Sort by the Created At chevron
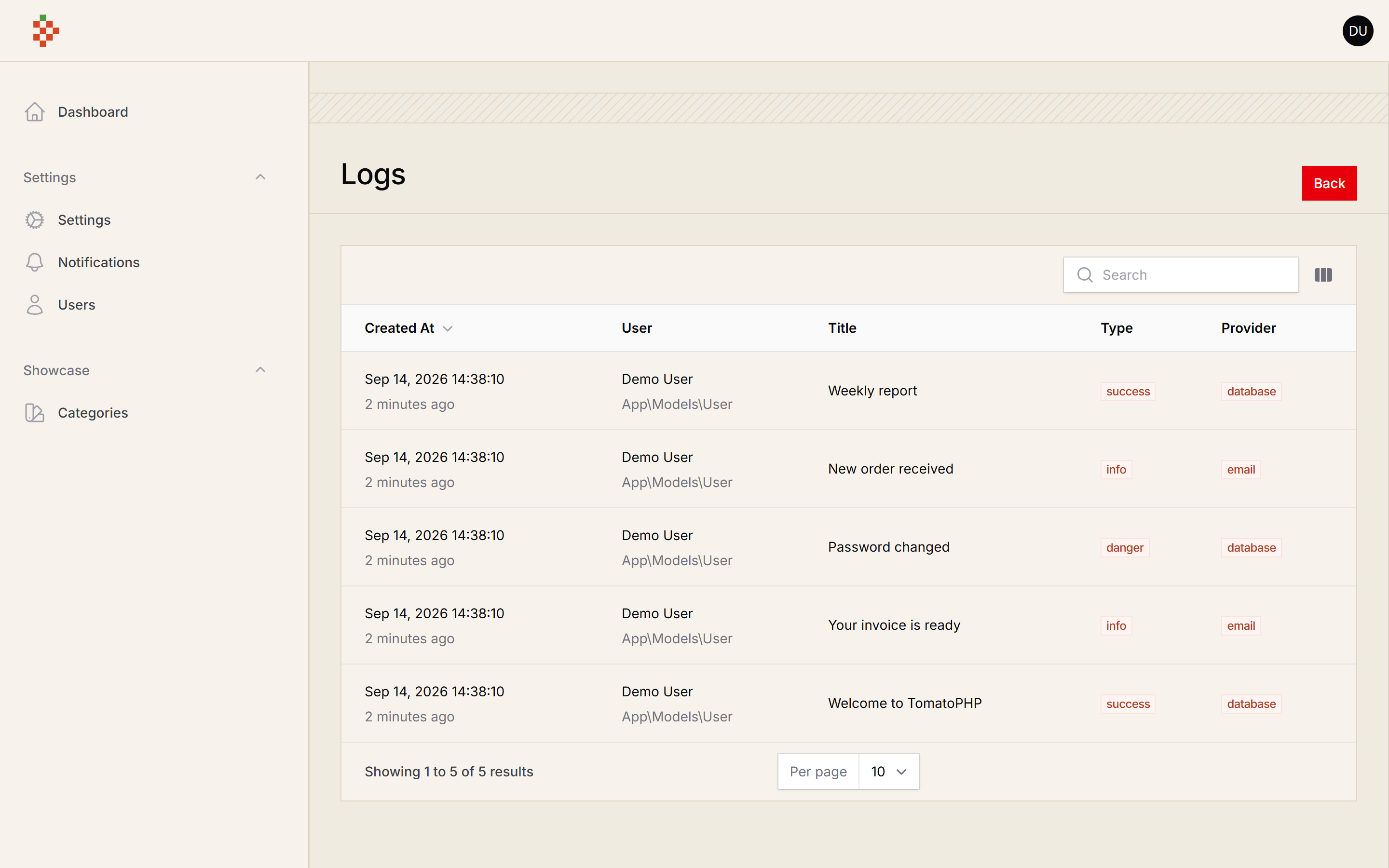 [x=448, y=328]
